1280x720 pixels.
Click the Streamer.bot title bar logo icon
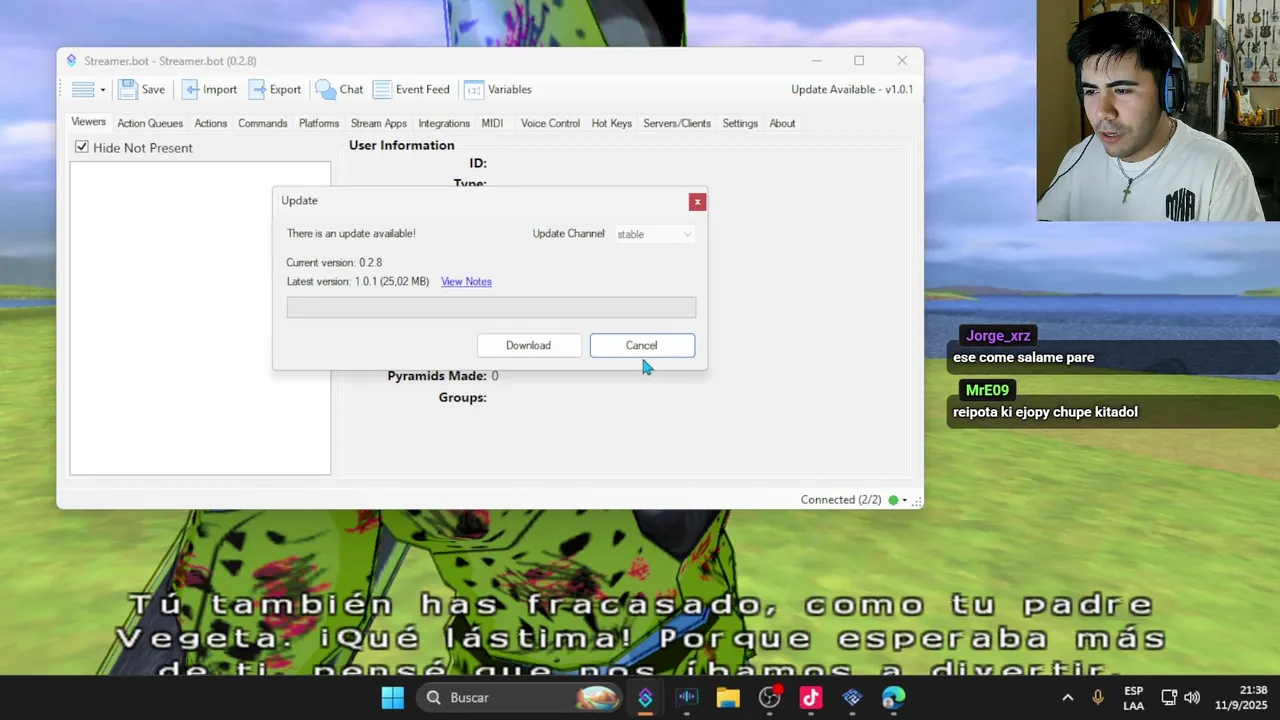71,61
